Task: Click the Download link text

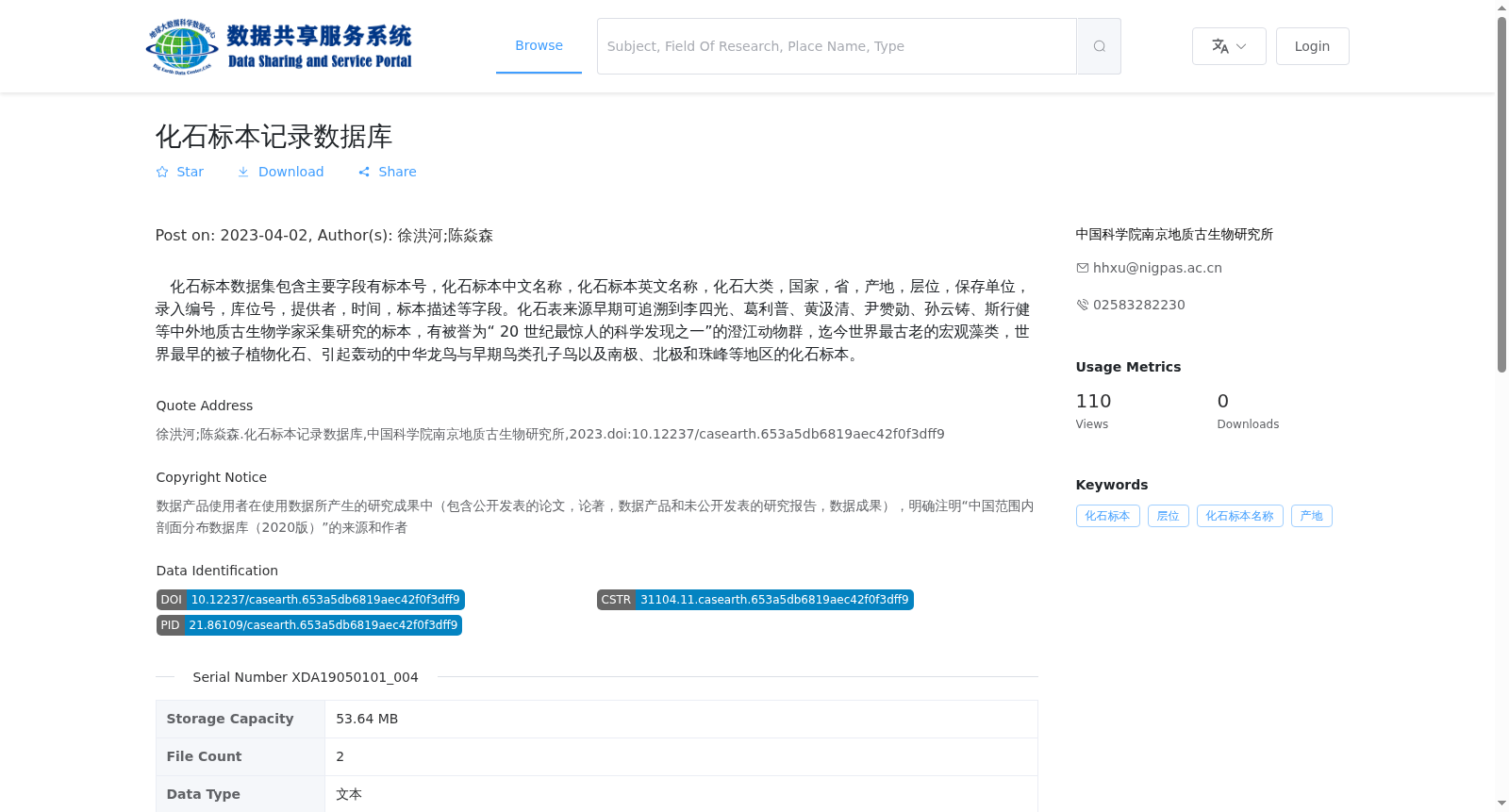Action: tap(291, 172)
